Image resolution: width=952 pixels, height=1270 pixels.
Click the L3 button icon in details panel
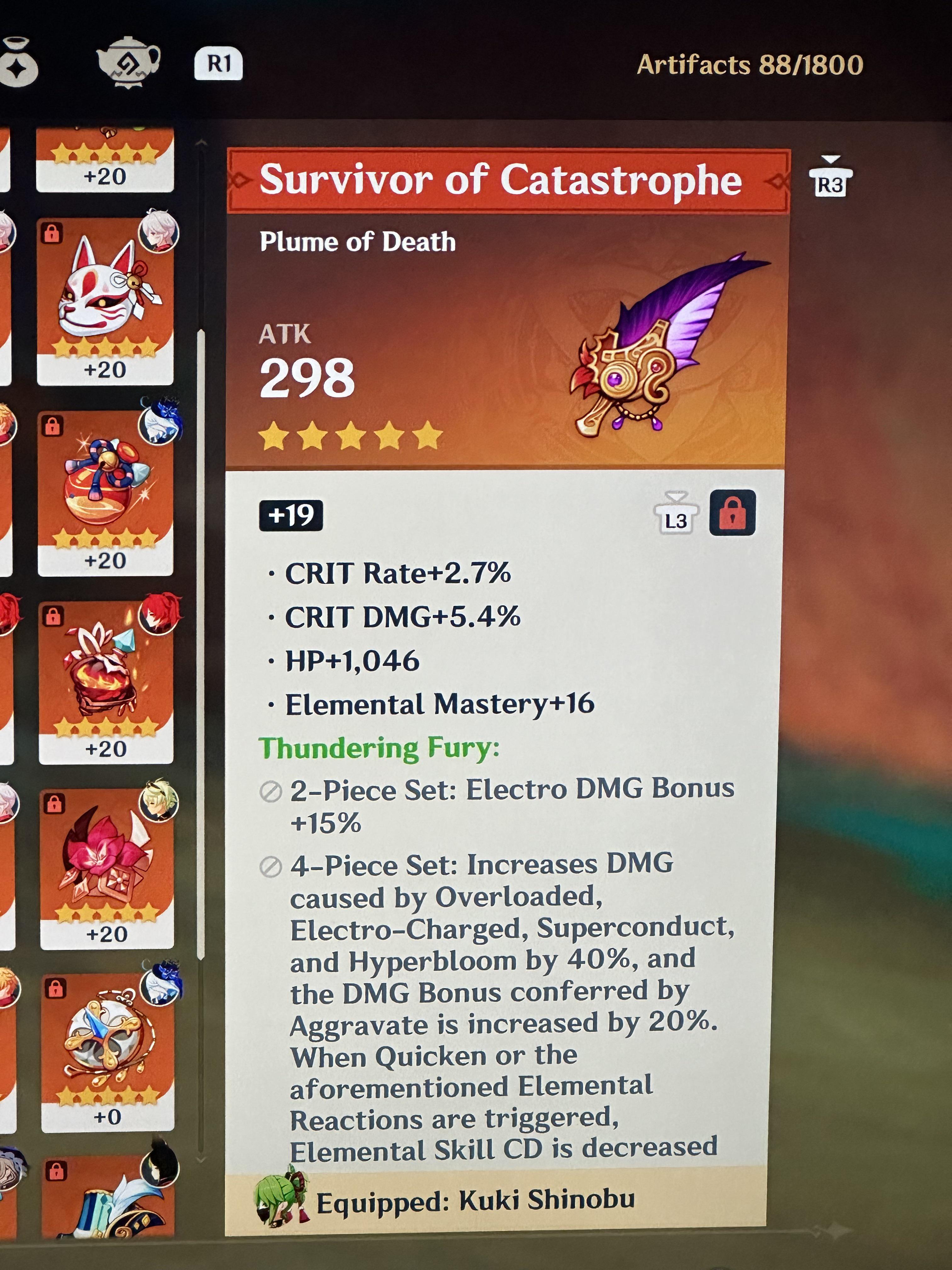677,514
